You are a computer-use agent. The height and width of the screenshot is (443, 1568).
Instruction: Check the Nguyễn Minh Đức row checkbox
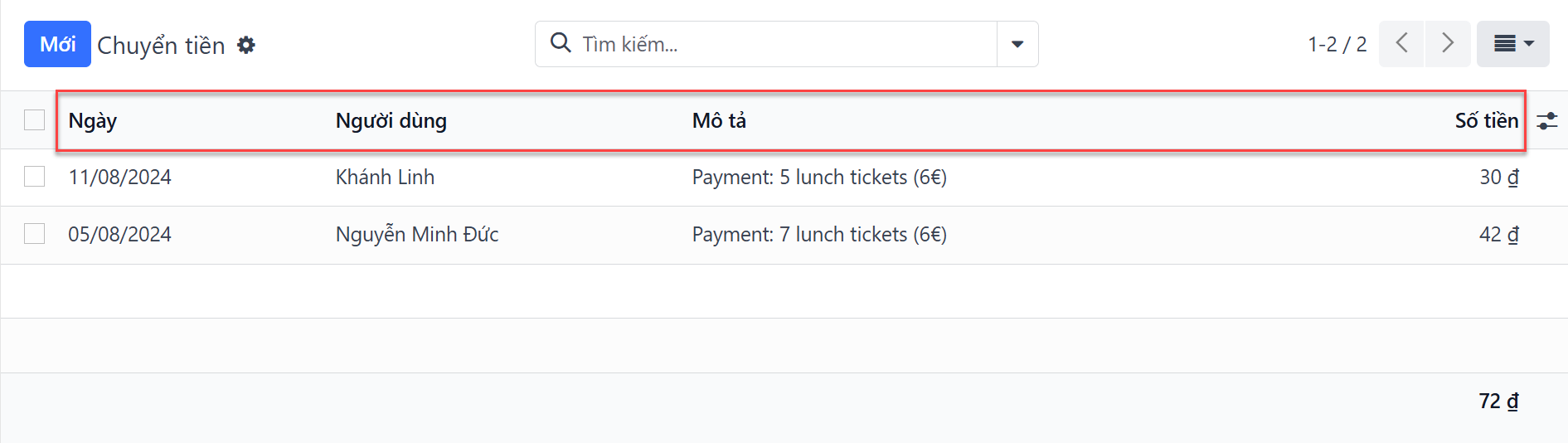34,234
